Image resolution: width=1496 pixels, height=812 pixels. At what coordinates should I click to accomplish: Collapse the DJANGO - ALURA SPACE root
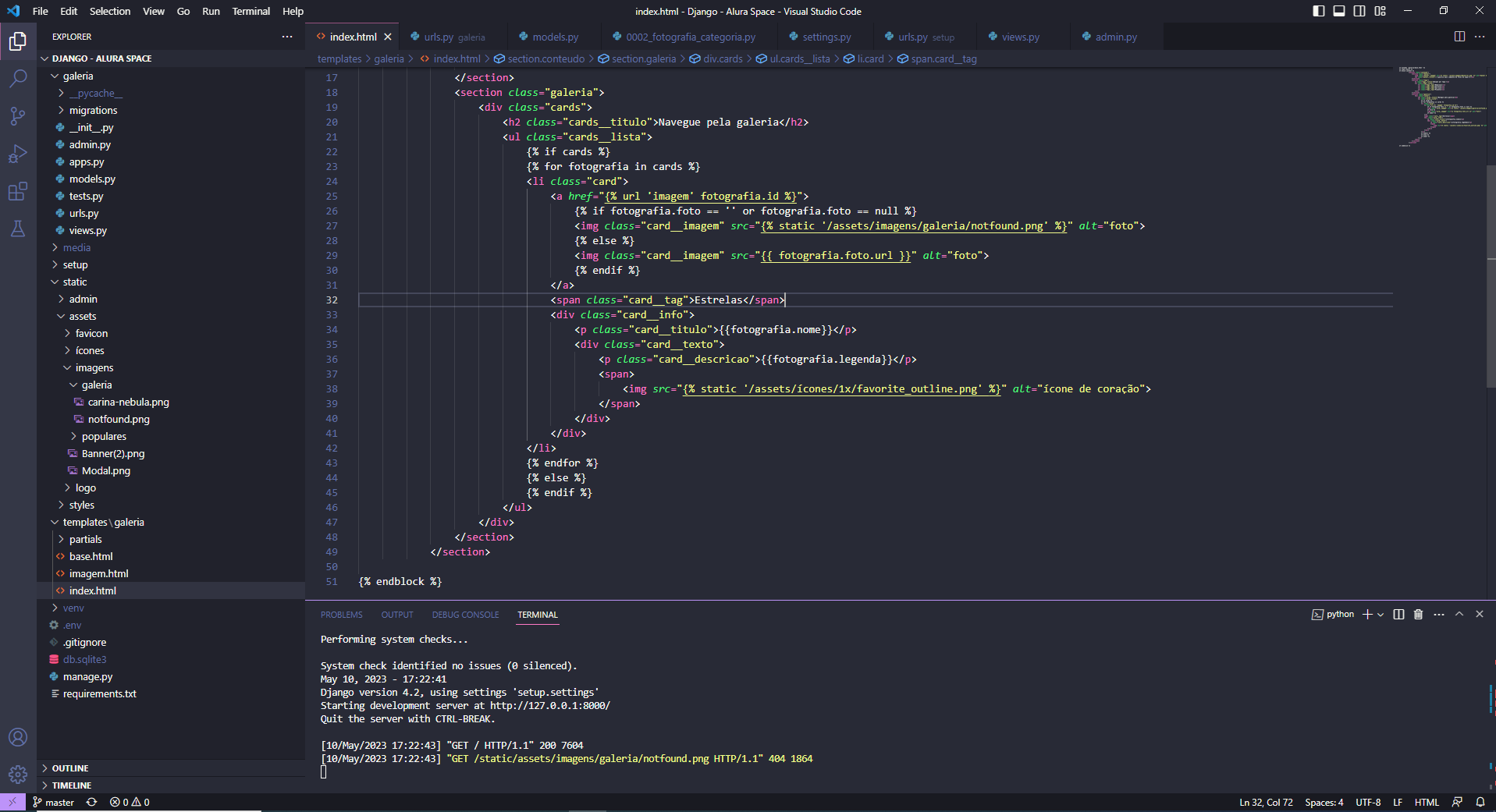point(171,59)
